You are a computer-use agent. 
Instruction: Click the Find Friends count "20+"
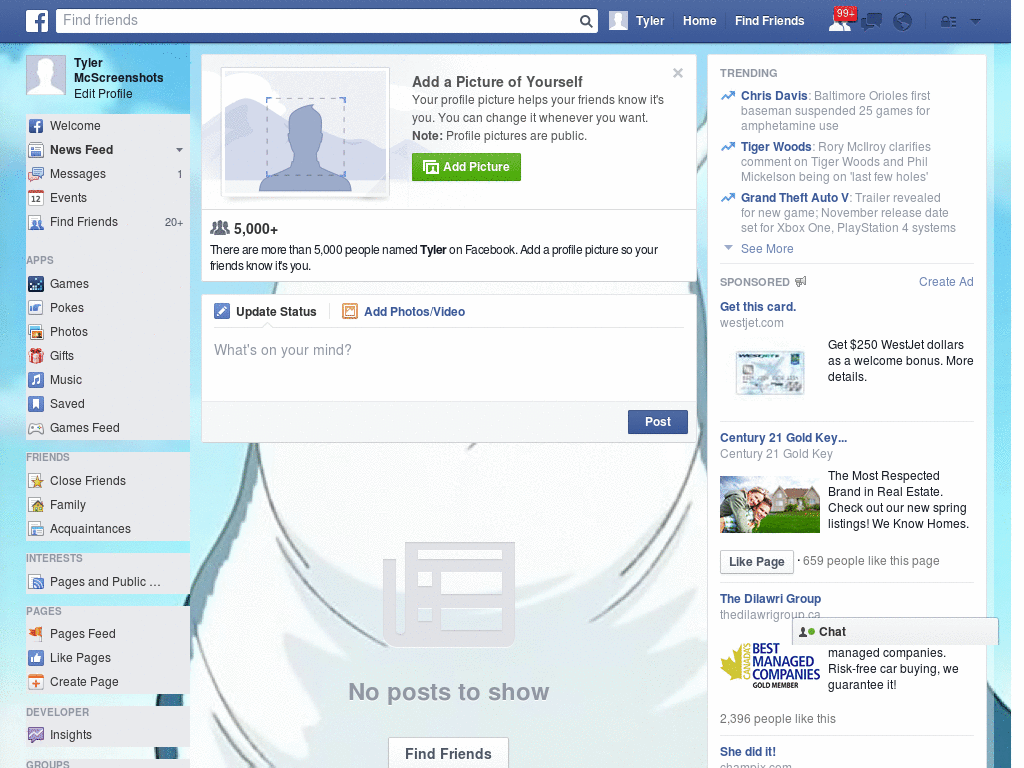[x=174, y=223]
